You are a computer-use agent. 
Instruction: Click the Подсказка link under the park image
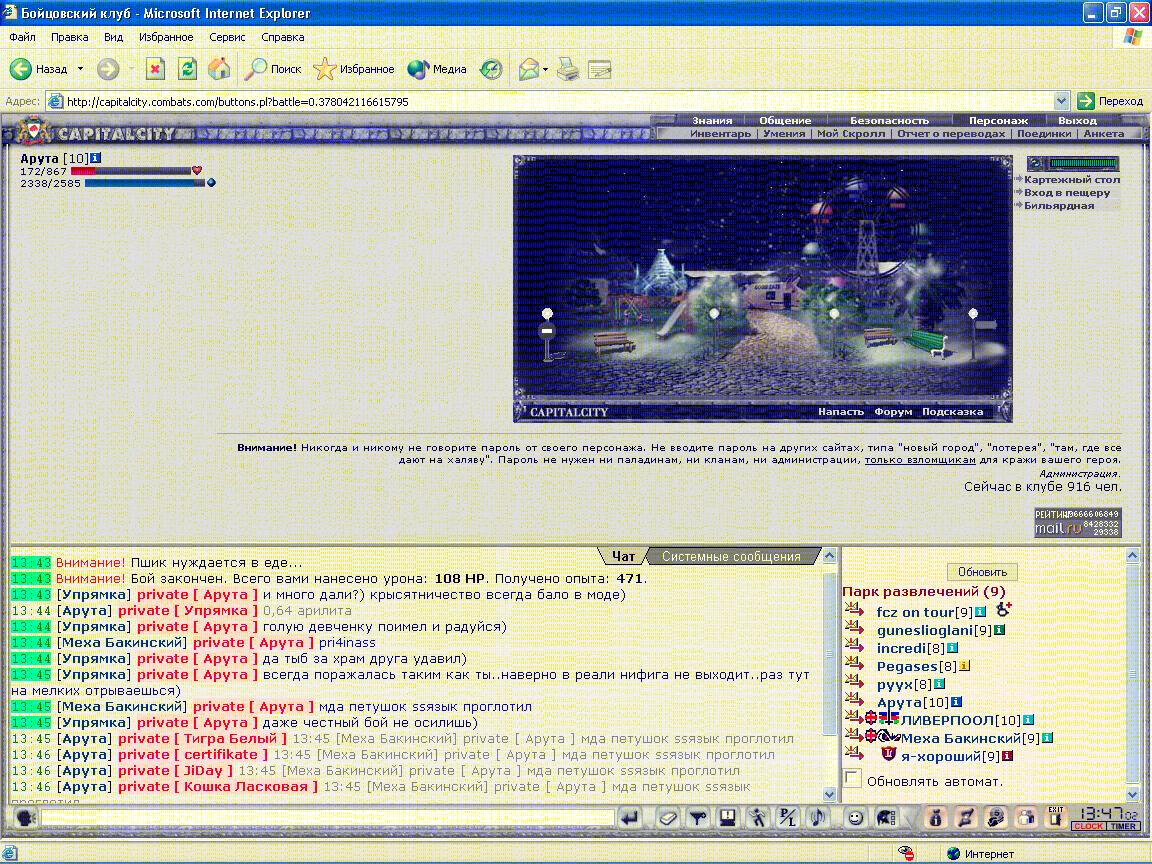pyautogui.click(x=952, y=411)
